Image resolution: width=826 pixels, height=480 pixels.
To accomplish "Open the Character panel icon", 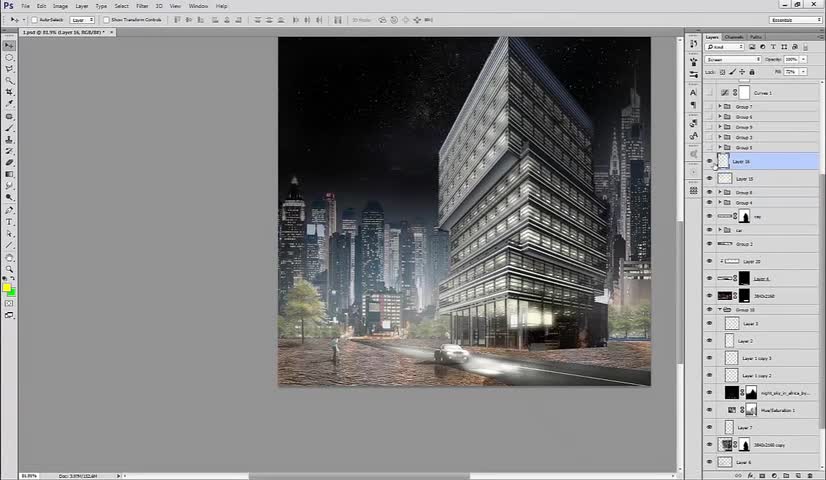I will tap(693, 93).
